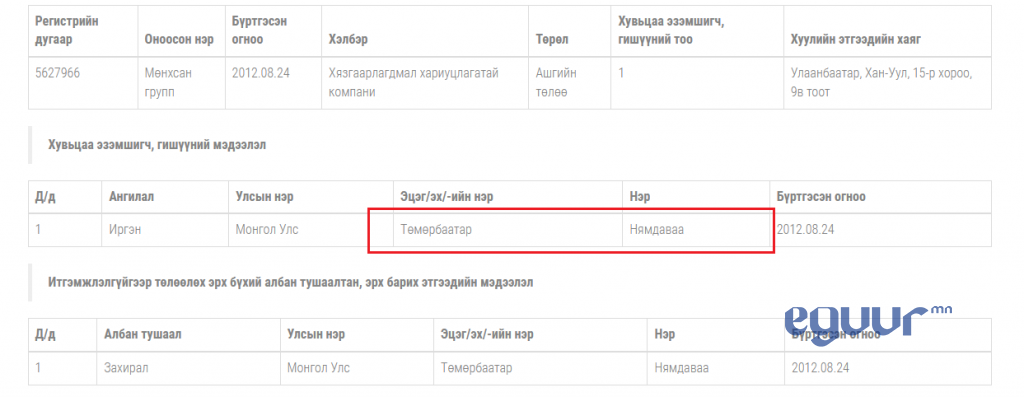This screenshot has height=397, width=1024.
Task: Click the Албан тушаал column header
Action: pyautogui.click(x=142, y=334)
